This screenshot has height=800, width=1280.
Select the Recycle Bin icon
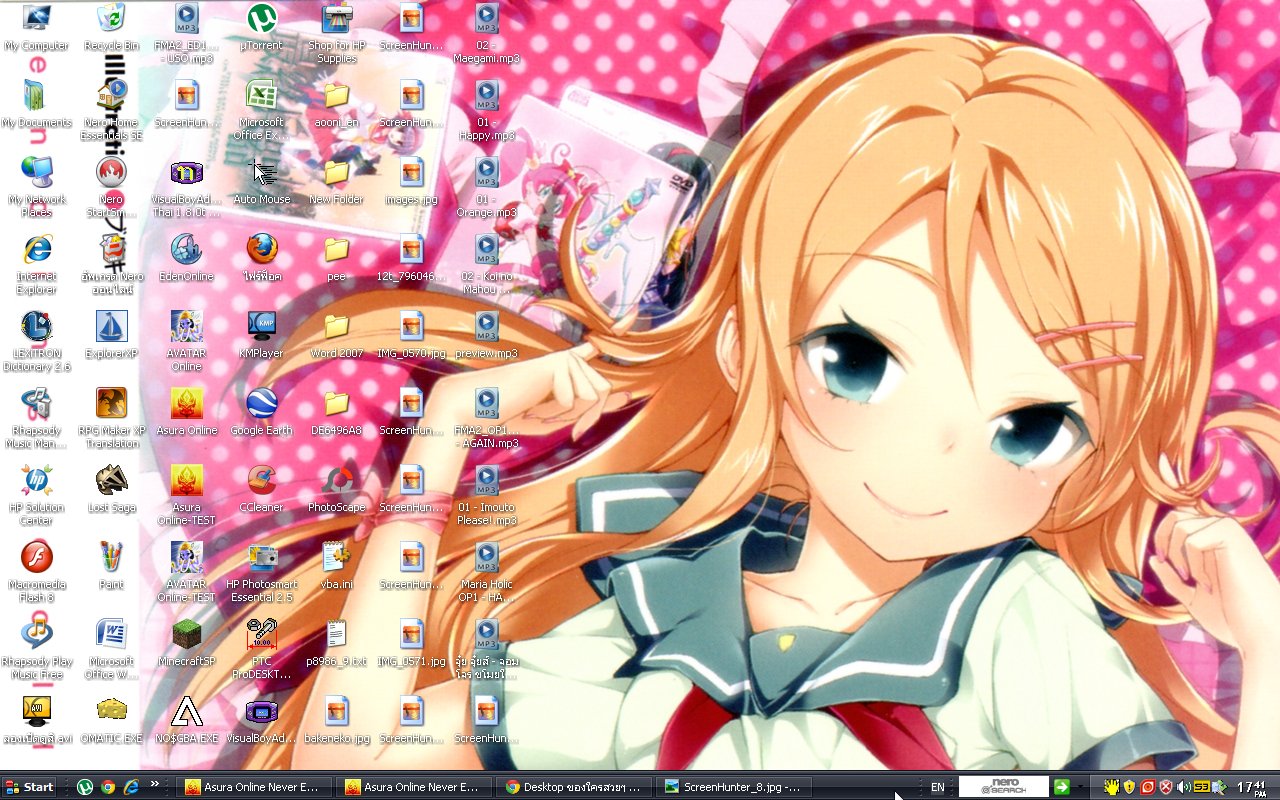click(x=111, y=27)
